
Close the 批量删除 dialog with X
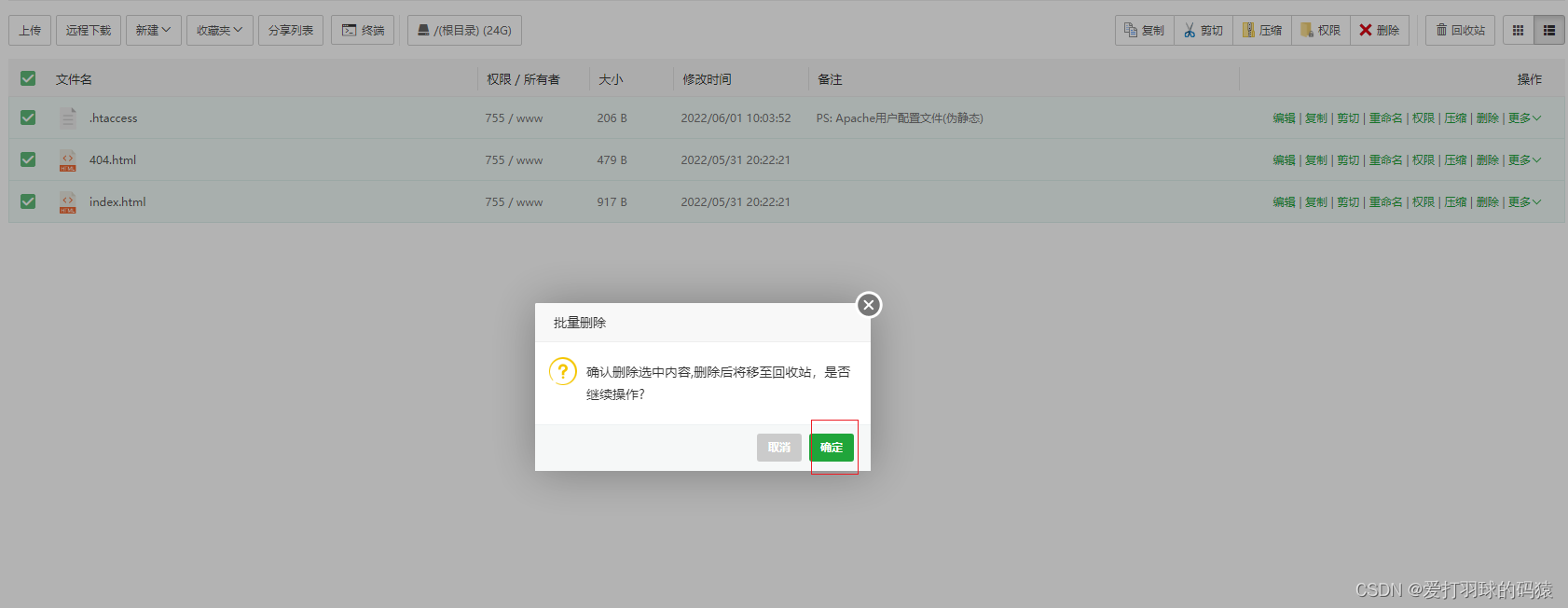point(869,305)
